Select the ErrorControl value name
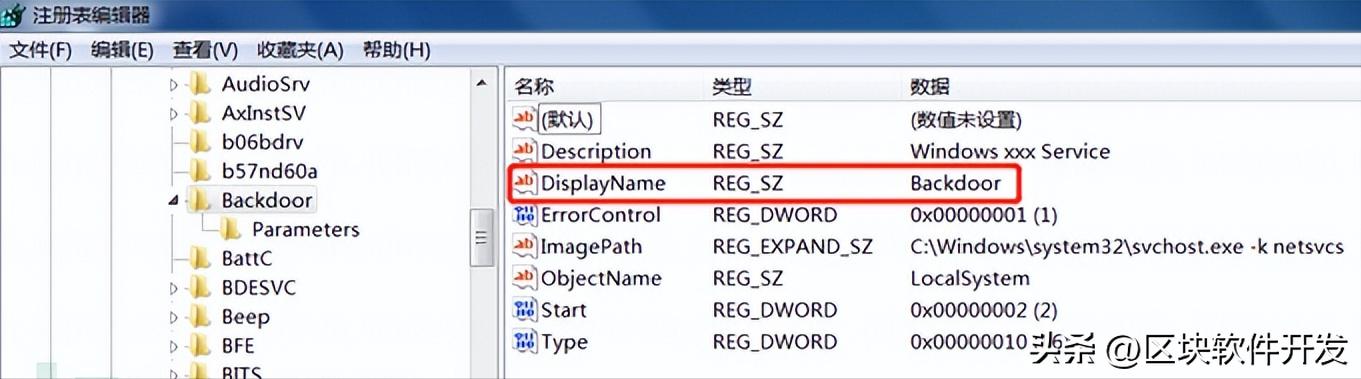Viewport: 1361px width, 379px height. pyautogui.click(x=601, y=215)
